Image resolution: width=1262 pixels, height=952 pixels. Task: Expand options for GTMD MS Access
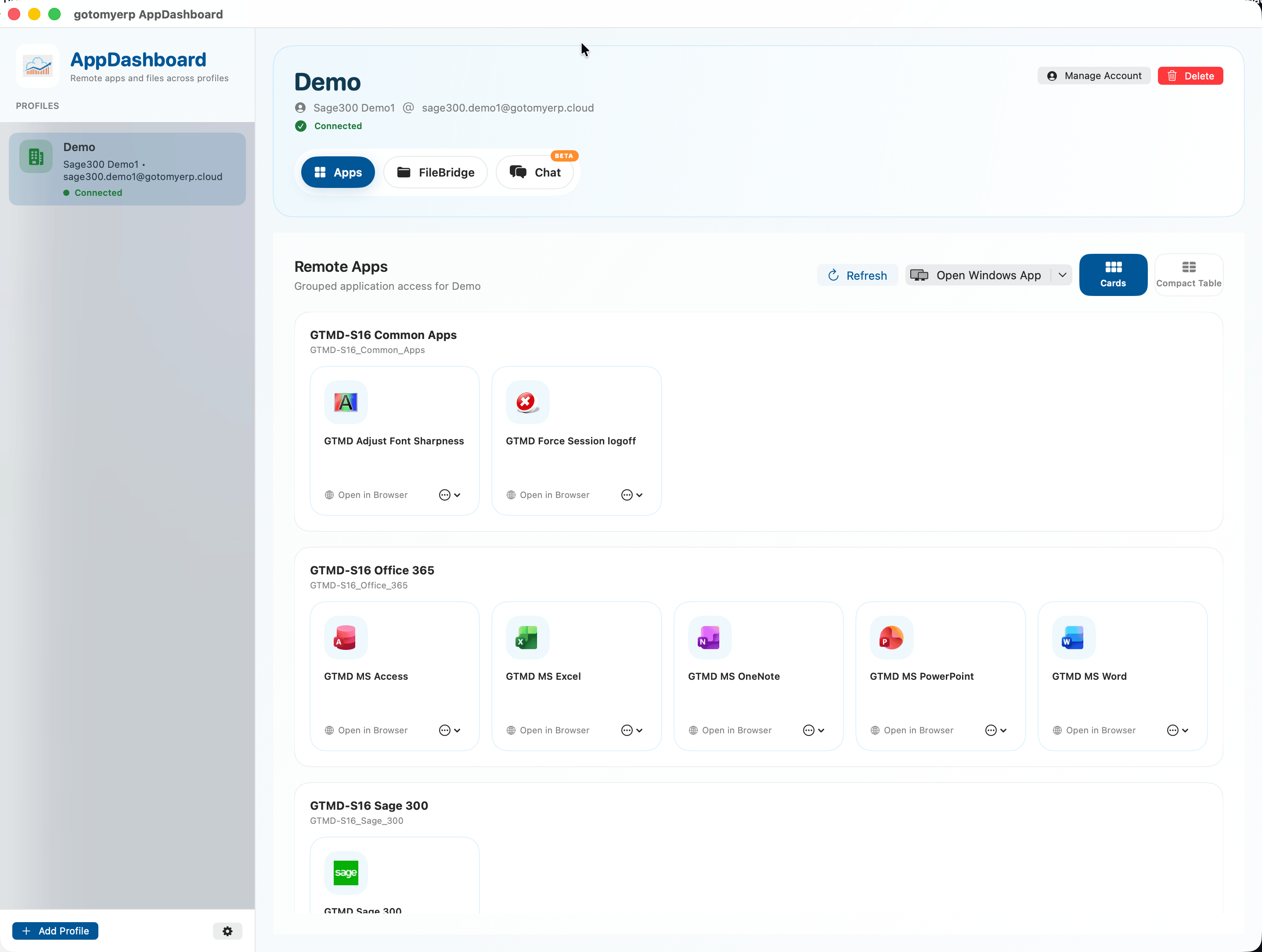pos(450,730)
